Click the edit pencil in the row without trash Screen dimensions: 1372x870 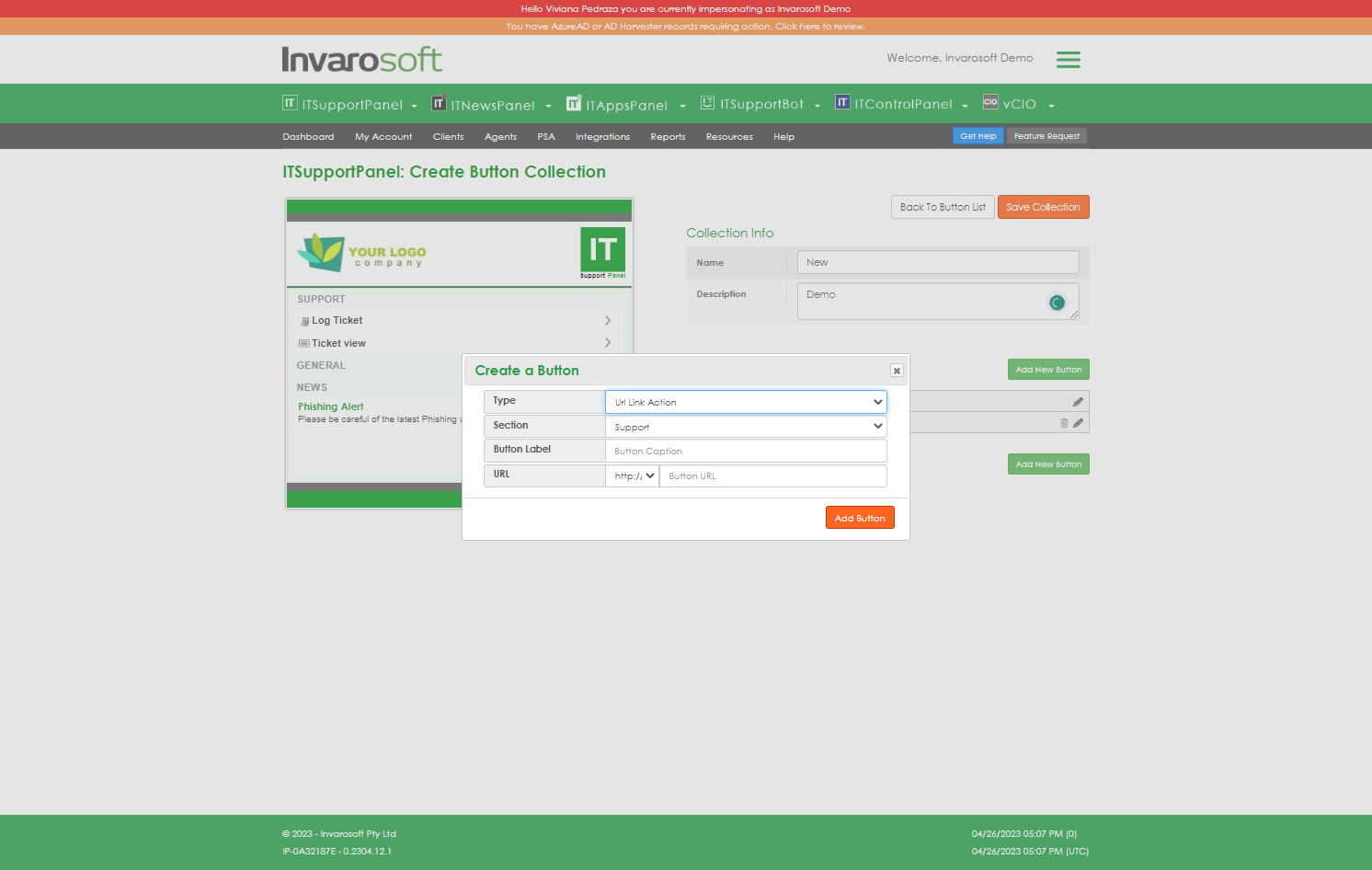pos(1078,402)
